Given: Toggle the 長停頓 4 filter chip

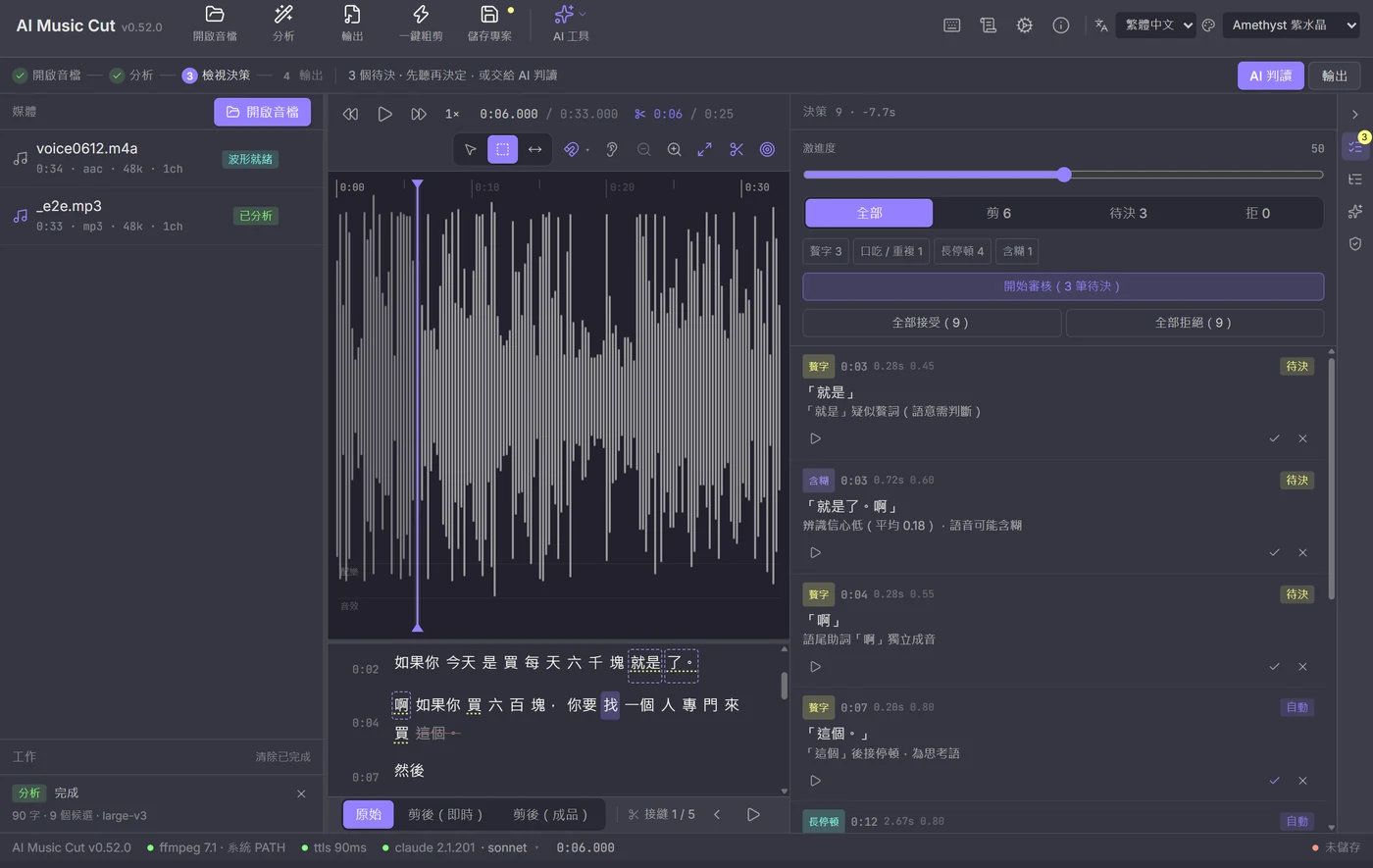Looking at the screenshot, I should click(x=962, y=251).
